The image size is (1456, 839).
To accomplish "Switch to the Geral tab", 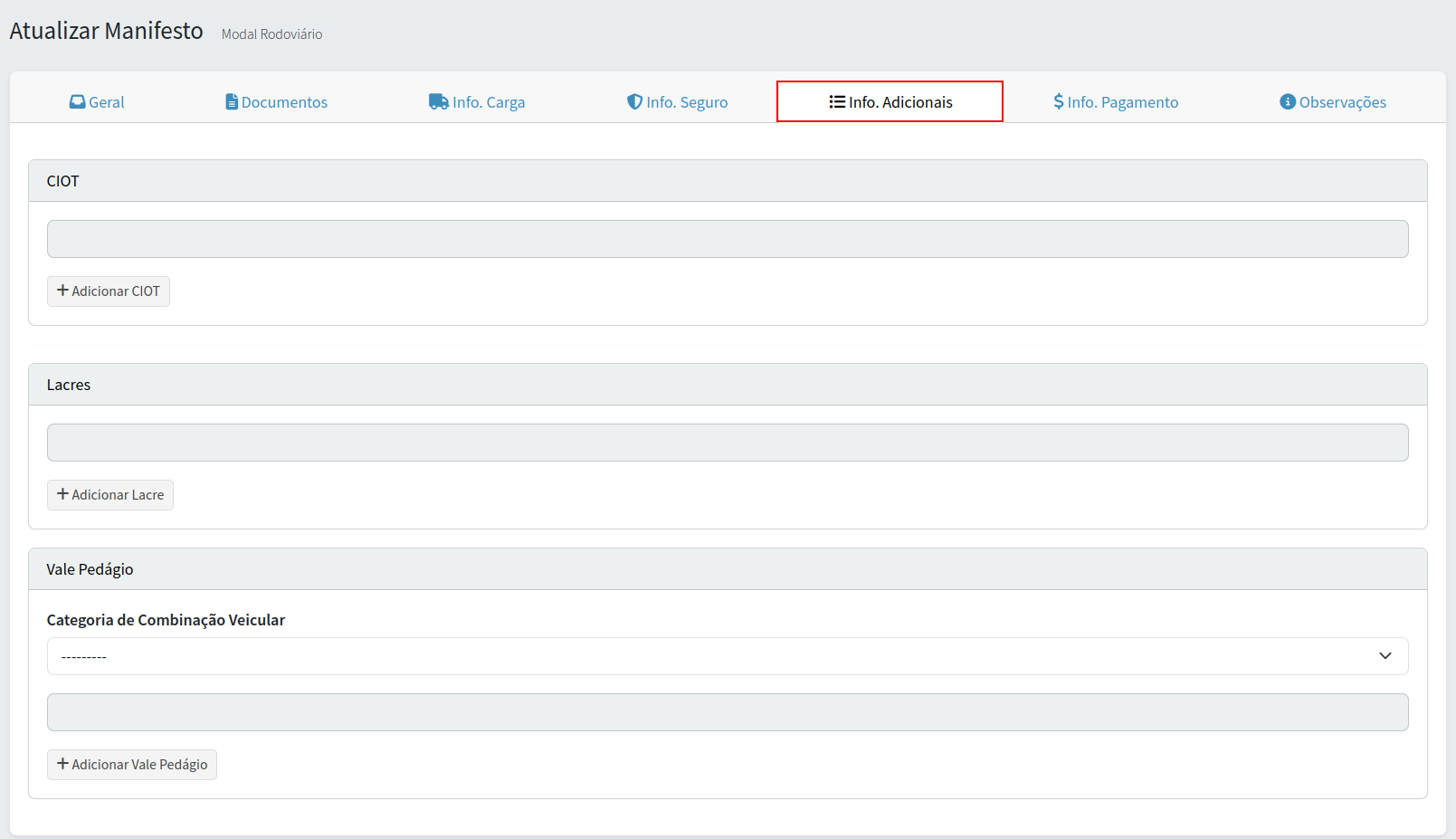I will 97,102.
